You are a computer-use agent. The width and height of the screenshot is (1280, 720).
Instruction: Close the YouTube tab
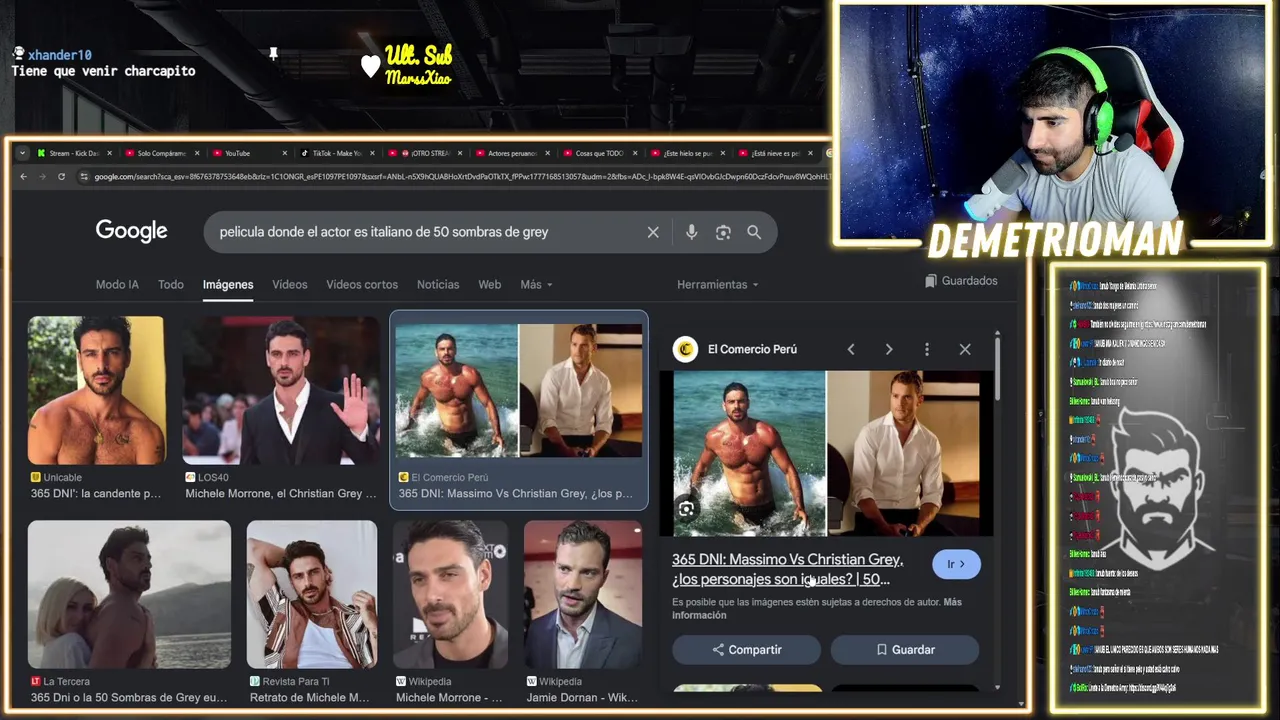(x=284, y=153)
